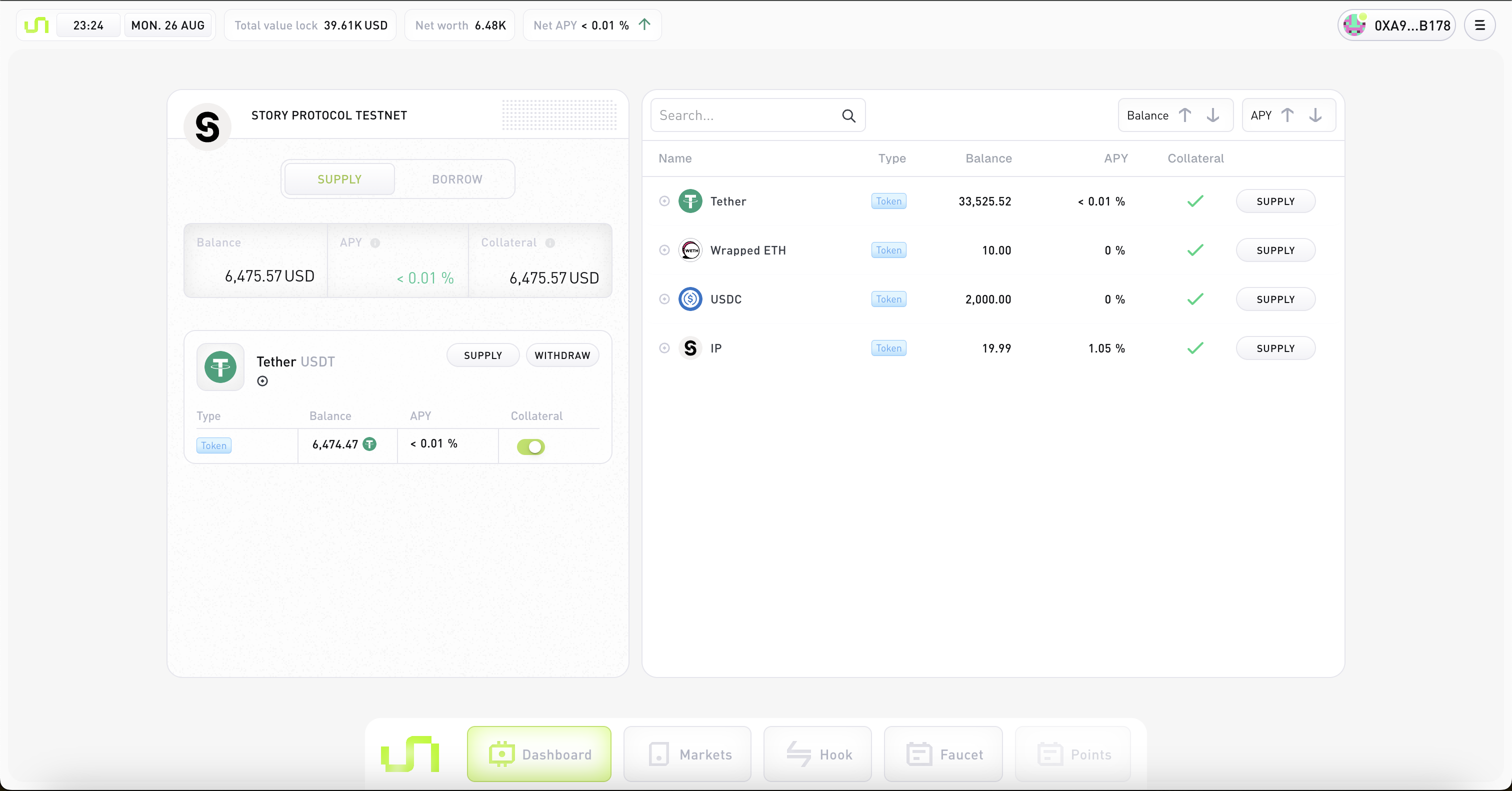Click IP APY value 1.05 %

(1106, 348)
